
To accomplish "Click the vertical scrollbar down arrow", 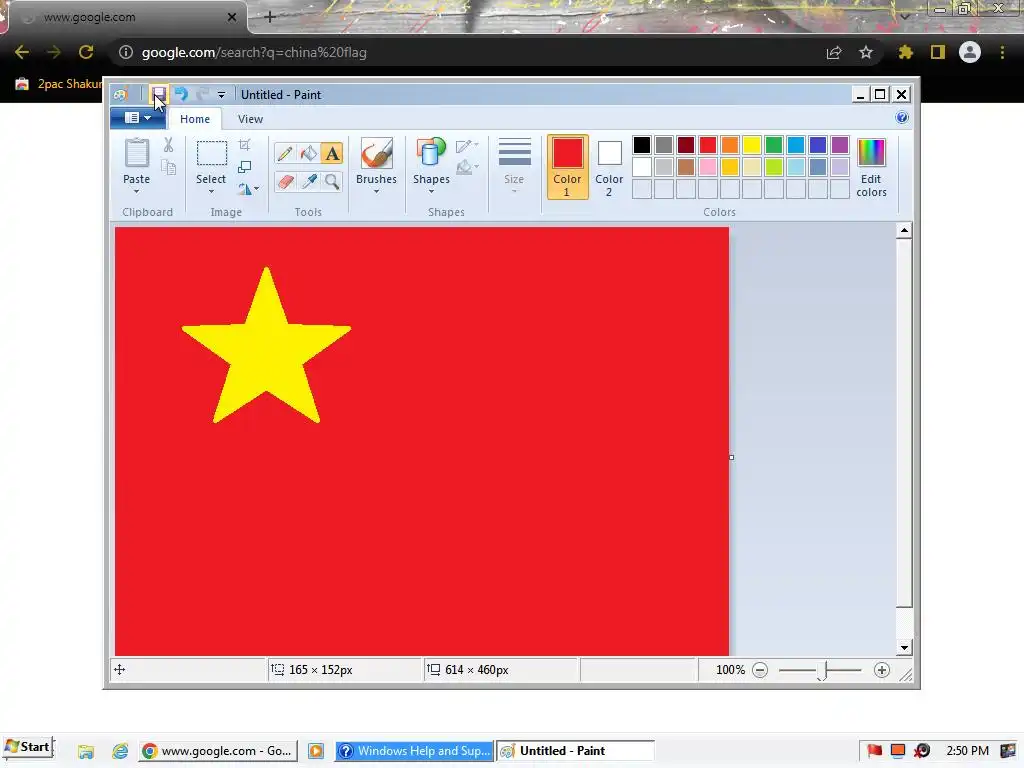I will click(904, 648).
